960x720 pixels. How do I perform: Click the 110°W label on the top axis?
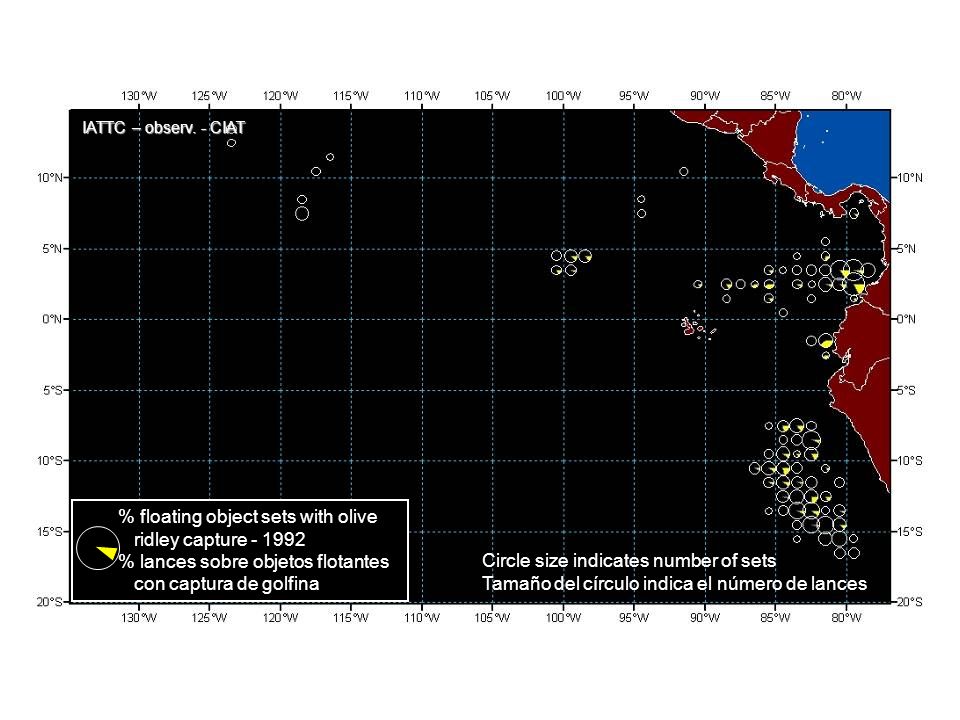coord(422,96)
